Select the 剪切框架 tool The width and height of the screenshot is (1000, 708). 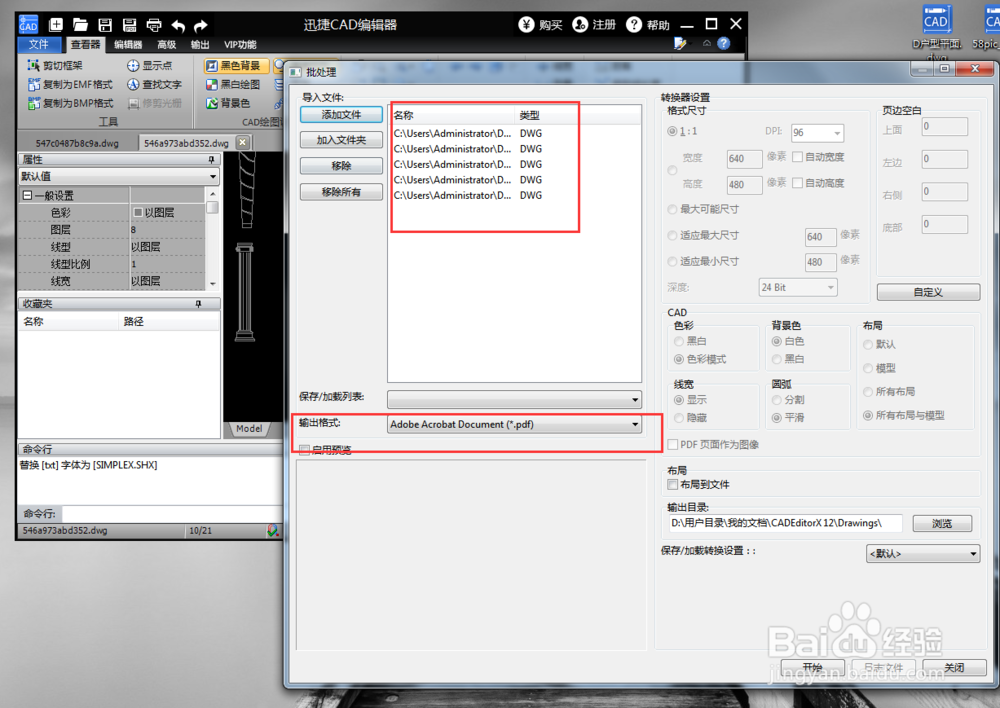pyautogui.click(x=55, y=66)
